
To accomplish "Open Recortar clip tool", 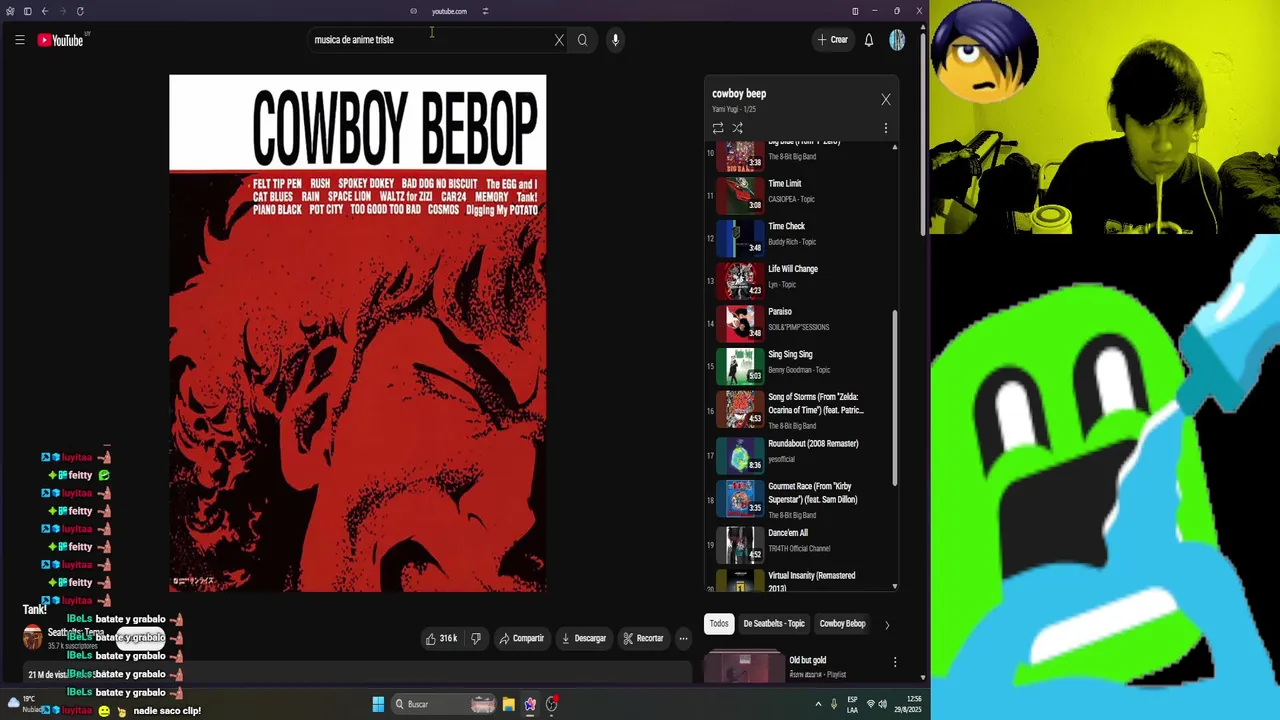I will point(643,638).
